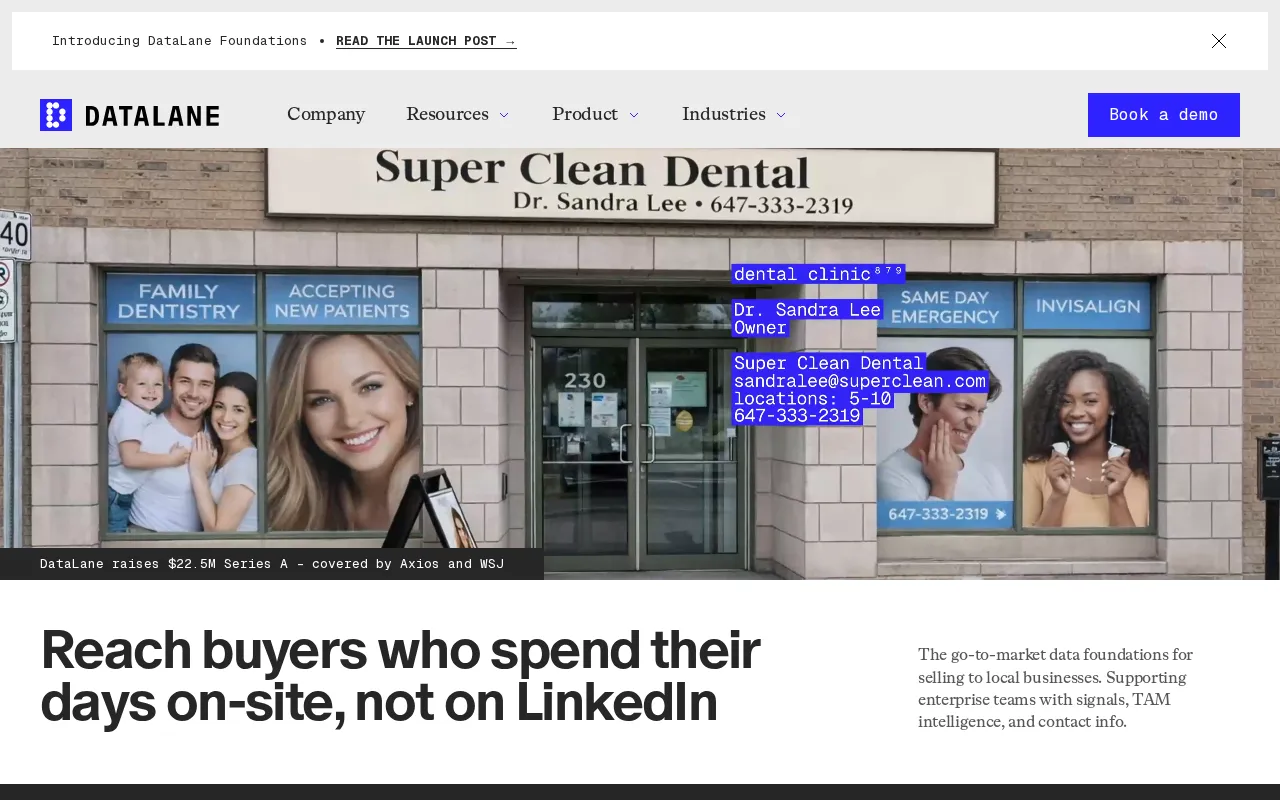1280x800 pixels.
Task: Open the Series A funding announcement bar
Action: point(272,564)
